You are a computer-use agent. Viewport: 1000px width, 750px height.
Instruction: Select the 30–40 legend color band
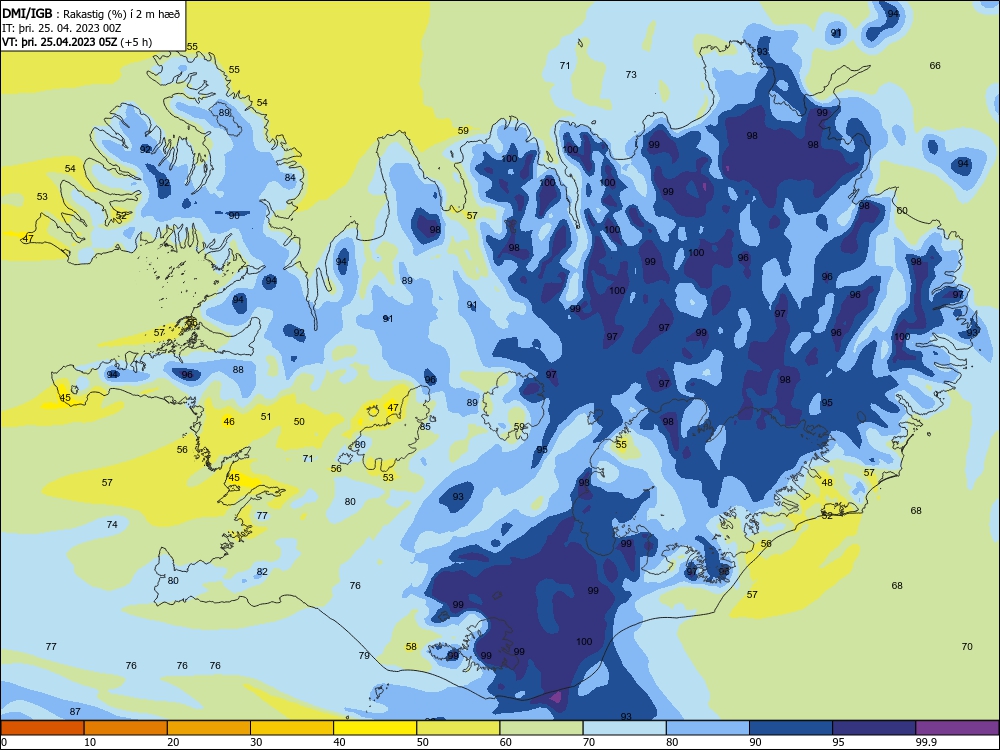(x=292, y=728)
